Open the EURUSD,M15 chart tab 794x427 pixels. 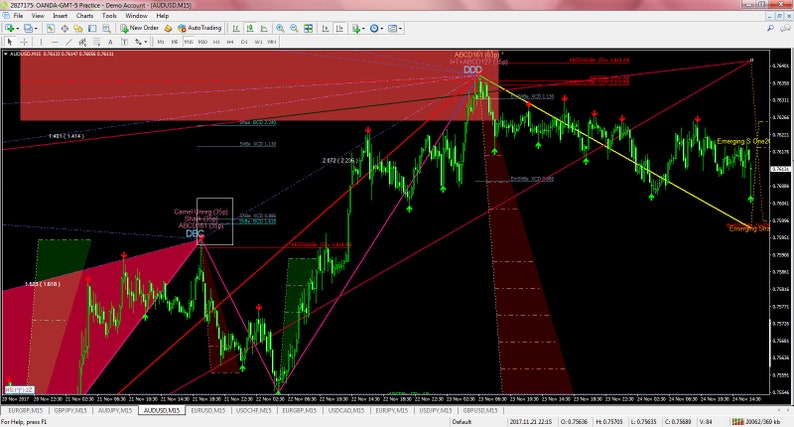click(x=208, y=410)
